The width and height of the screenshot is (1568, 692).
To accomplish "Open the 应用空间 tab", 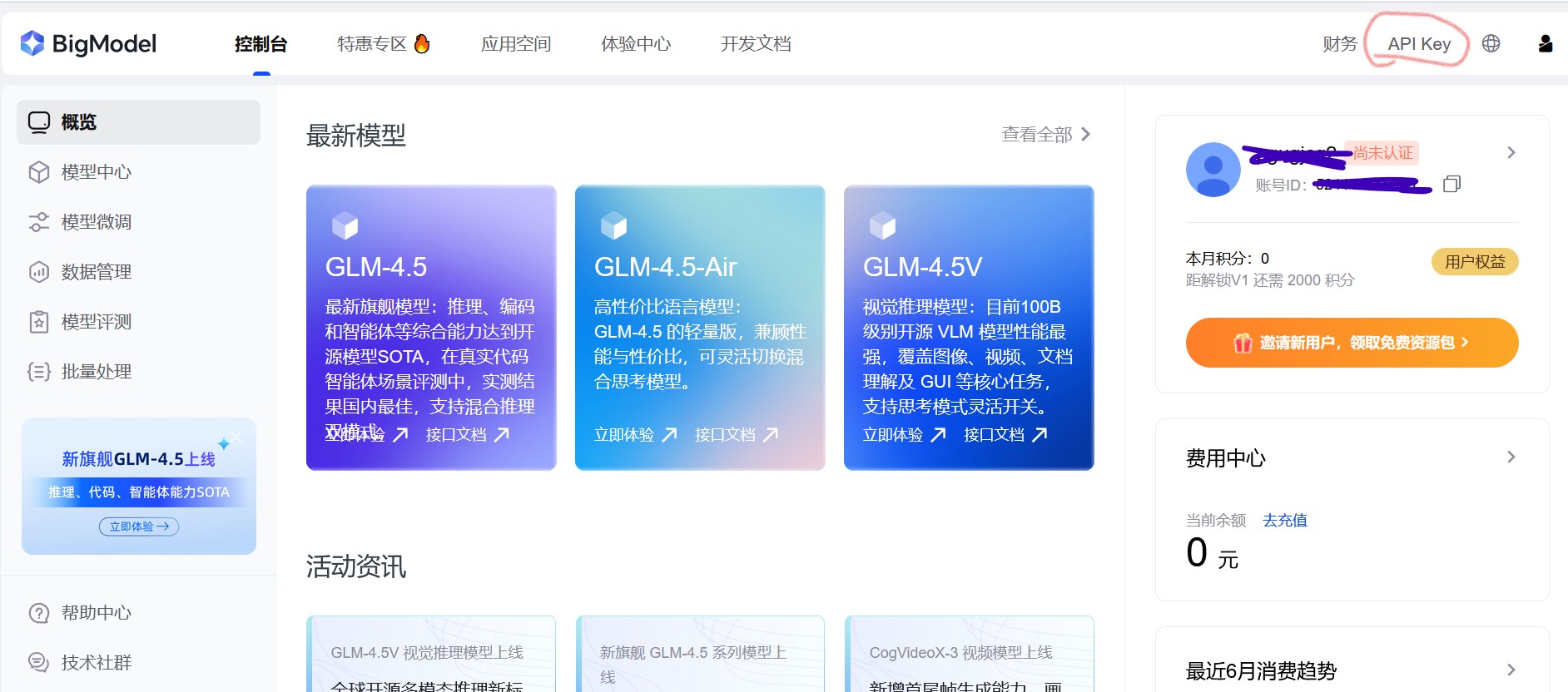I will pyautogui.click(x=516, y=44).
